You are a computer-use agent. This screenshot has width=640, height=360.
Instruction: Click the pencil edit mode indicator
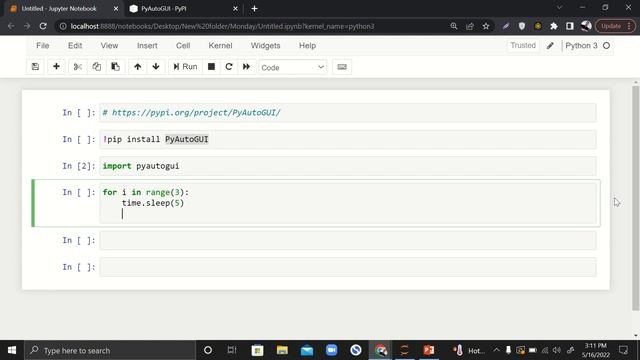coord(550,46)
